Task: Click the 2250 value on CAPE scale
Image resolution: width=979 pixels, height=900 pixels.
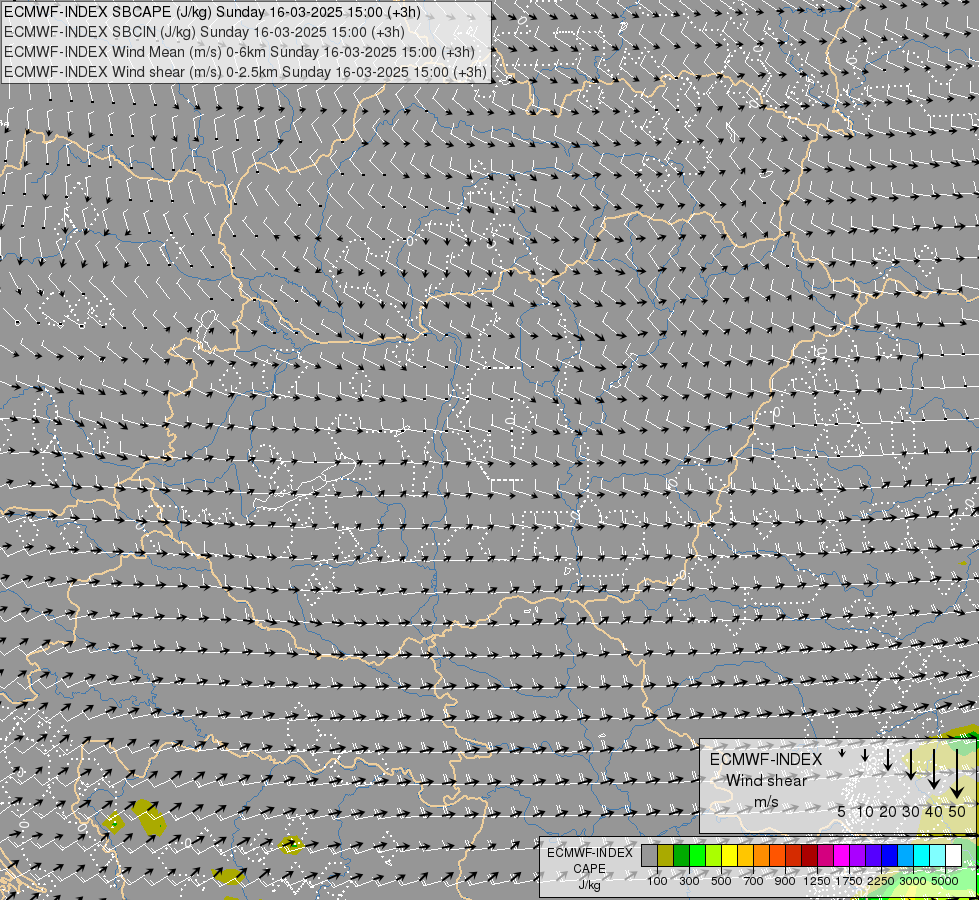Action: pyautogui.click(x=881, y=881)
